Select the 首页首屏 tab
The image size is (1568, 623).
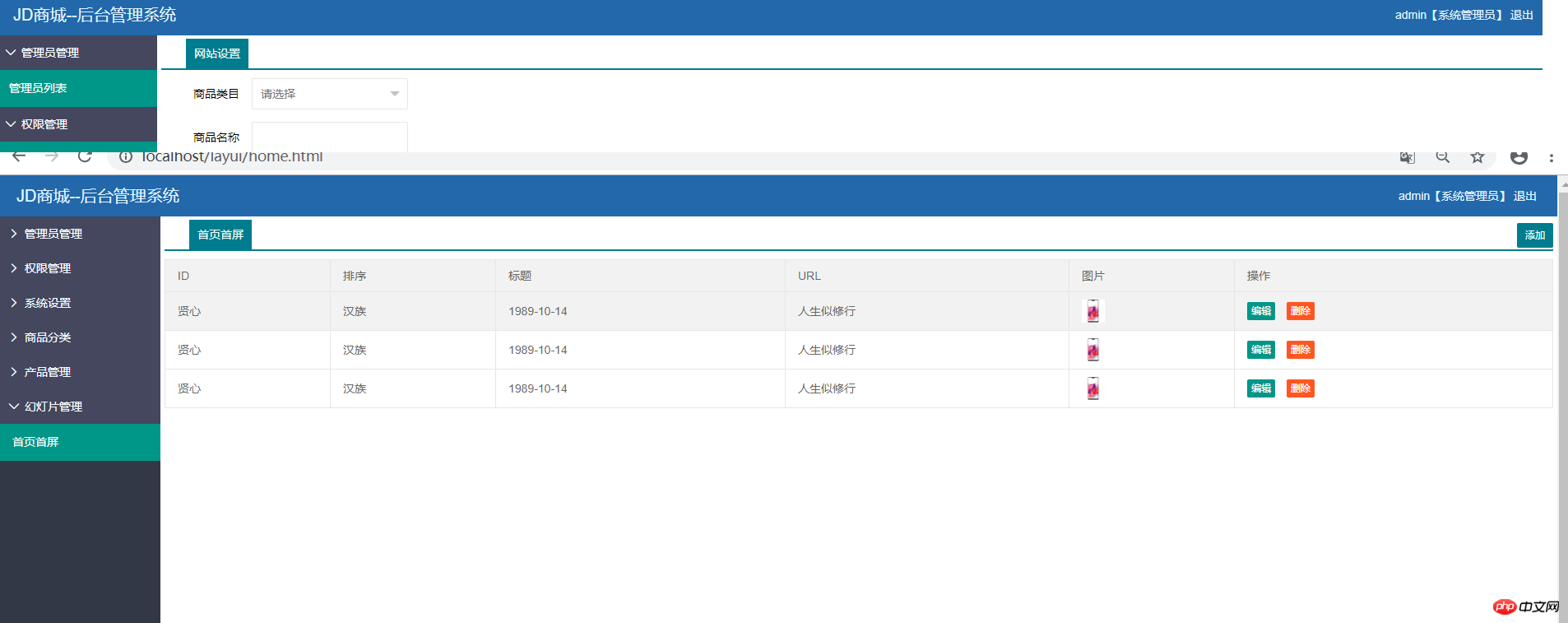[x=220, y=235]
